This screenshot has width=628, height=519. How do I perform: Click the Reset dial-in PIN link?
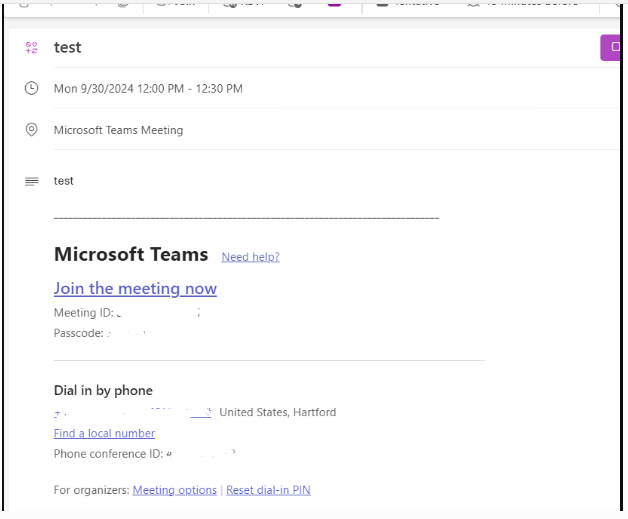(x=268, y=490)
